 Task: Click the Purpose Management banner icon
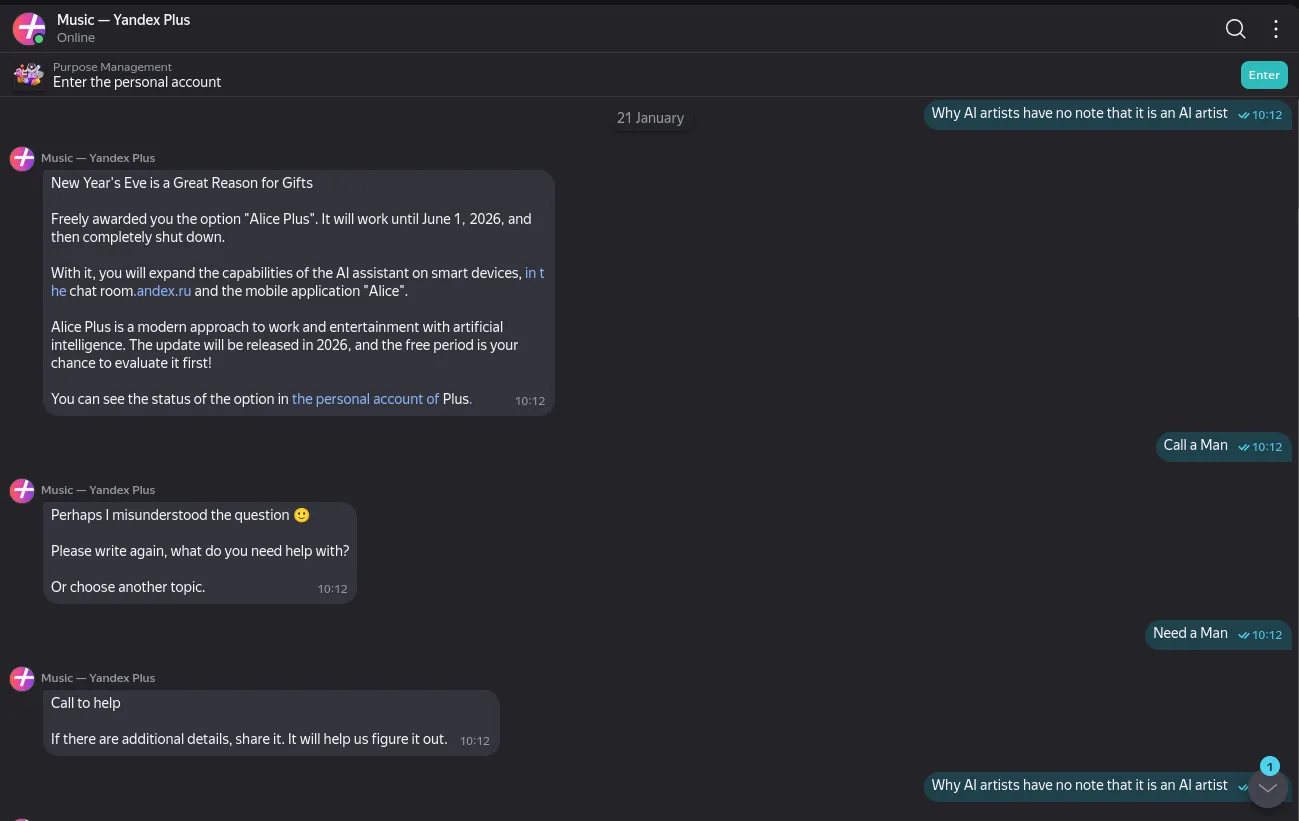(29, 75)
